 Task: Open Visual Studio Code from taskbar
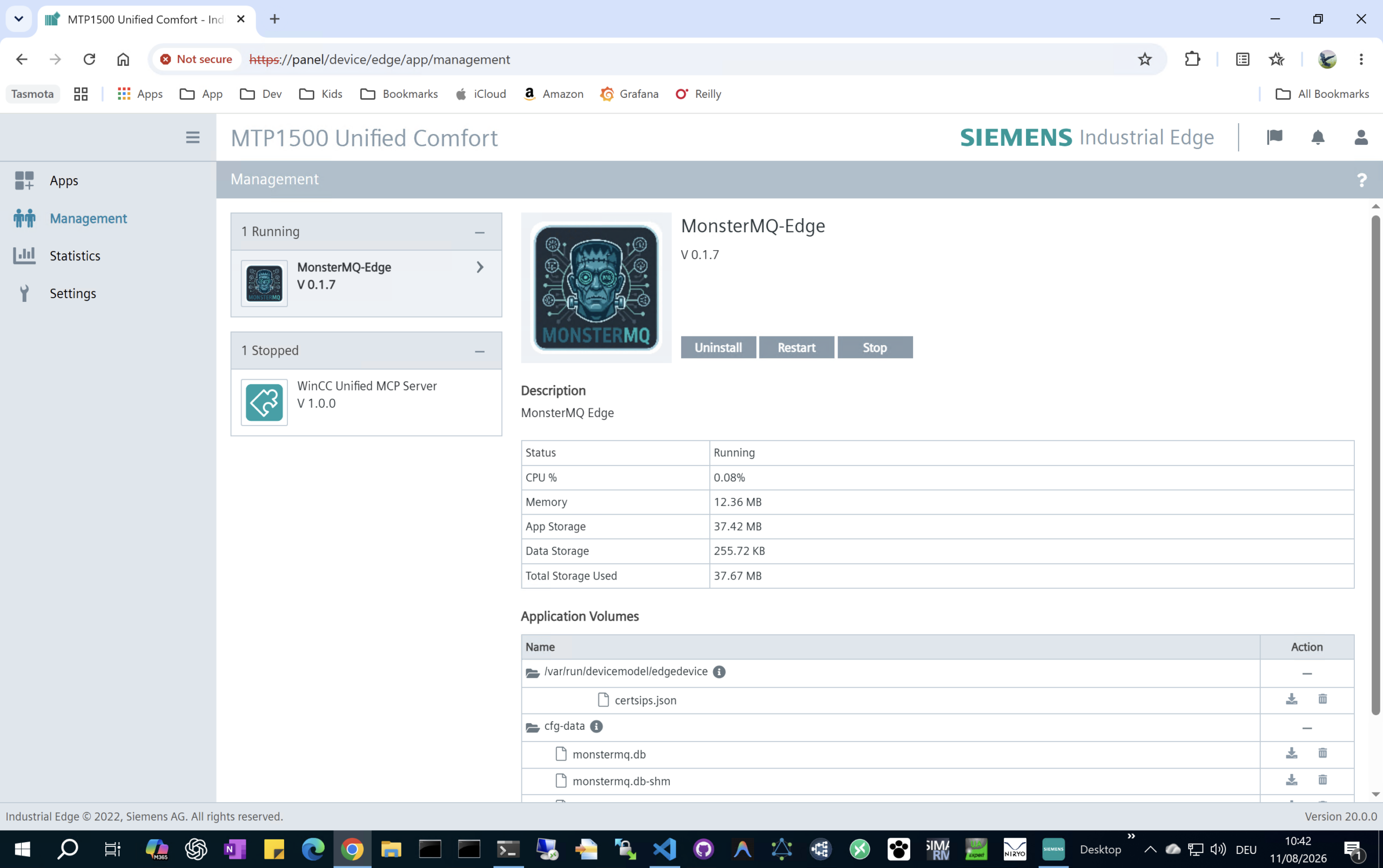click(664, 849)
